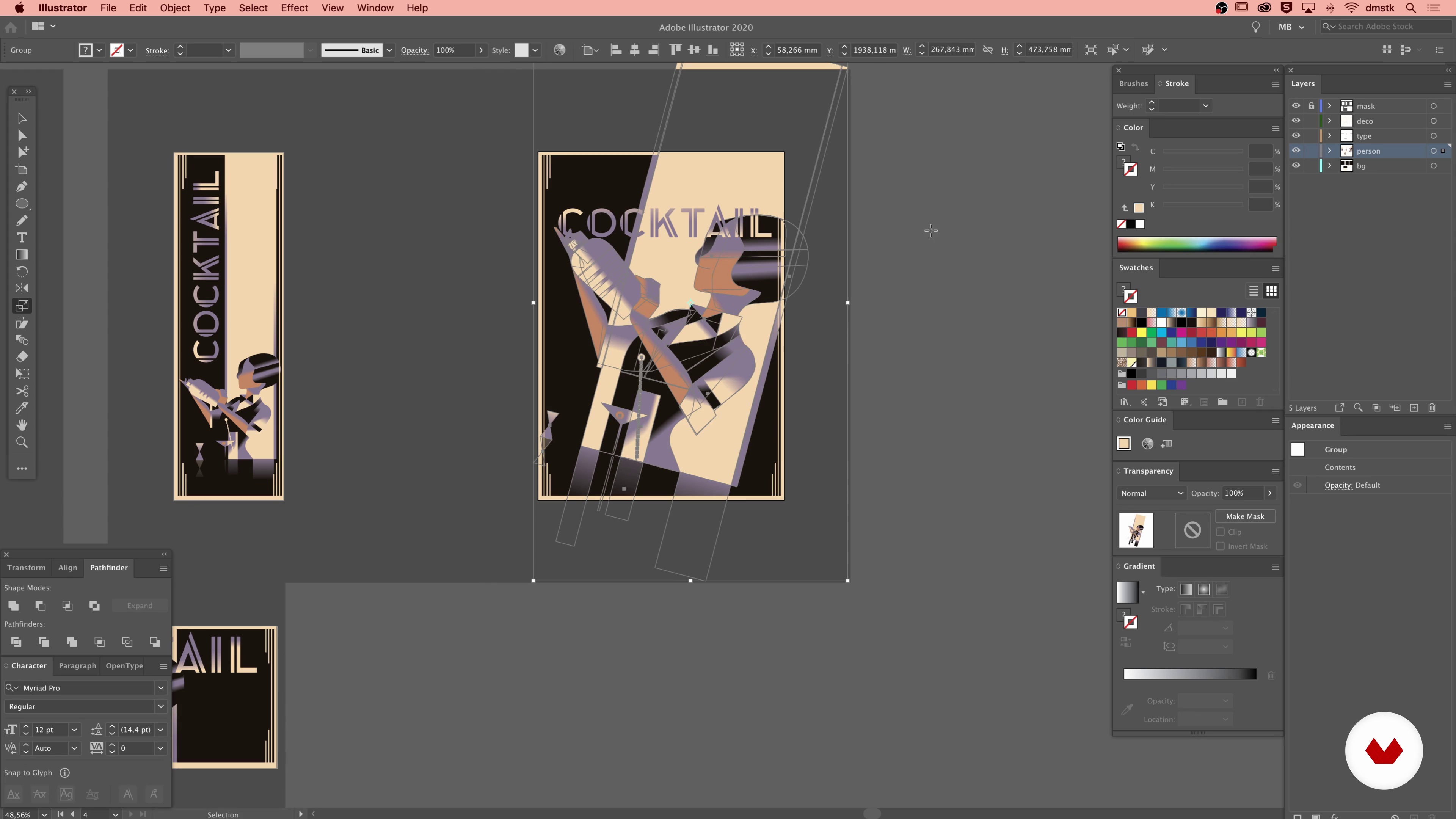
Task: Click the Color Guide base color swatch
Action: pos(1123,444)
